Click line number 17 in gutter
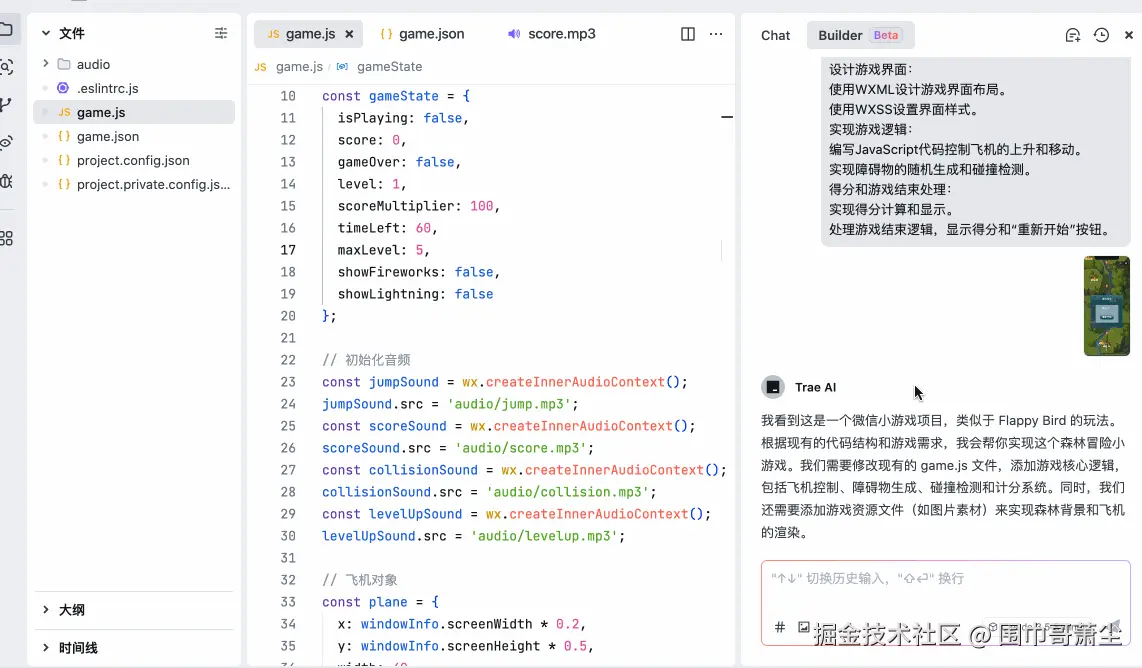 coord(288,250)
